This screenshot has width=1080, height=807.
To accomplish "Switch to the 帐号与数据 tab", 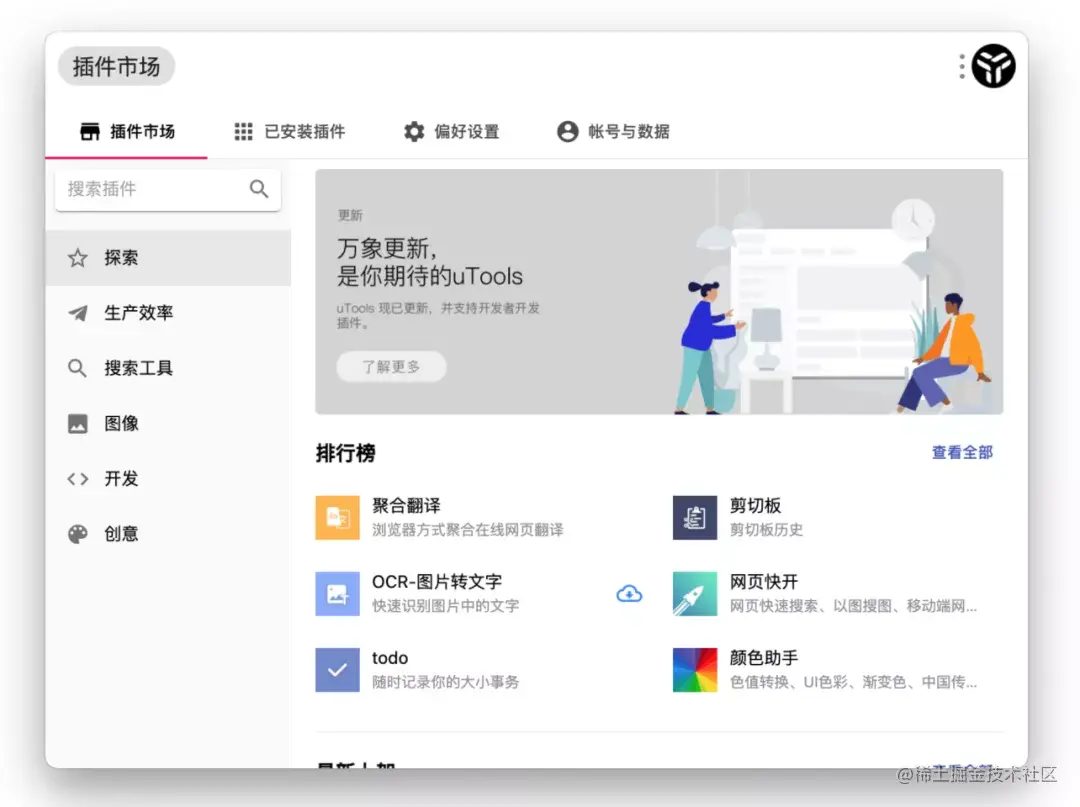I will 613,131.
